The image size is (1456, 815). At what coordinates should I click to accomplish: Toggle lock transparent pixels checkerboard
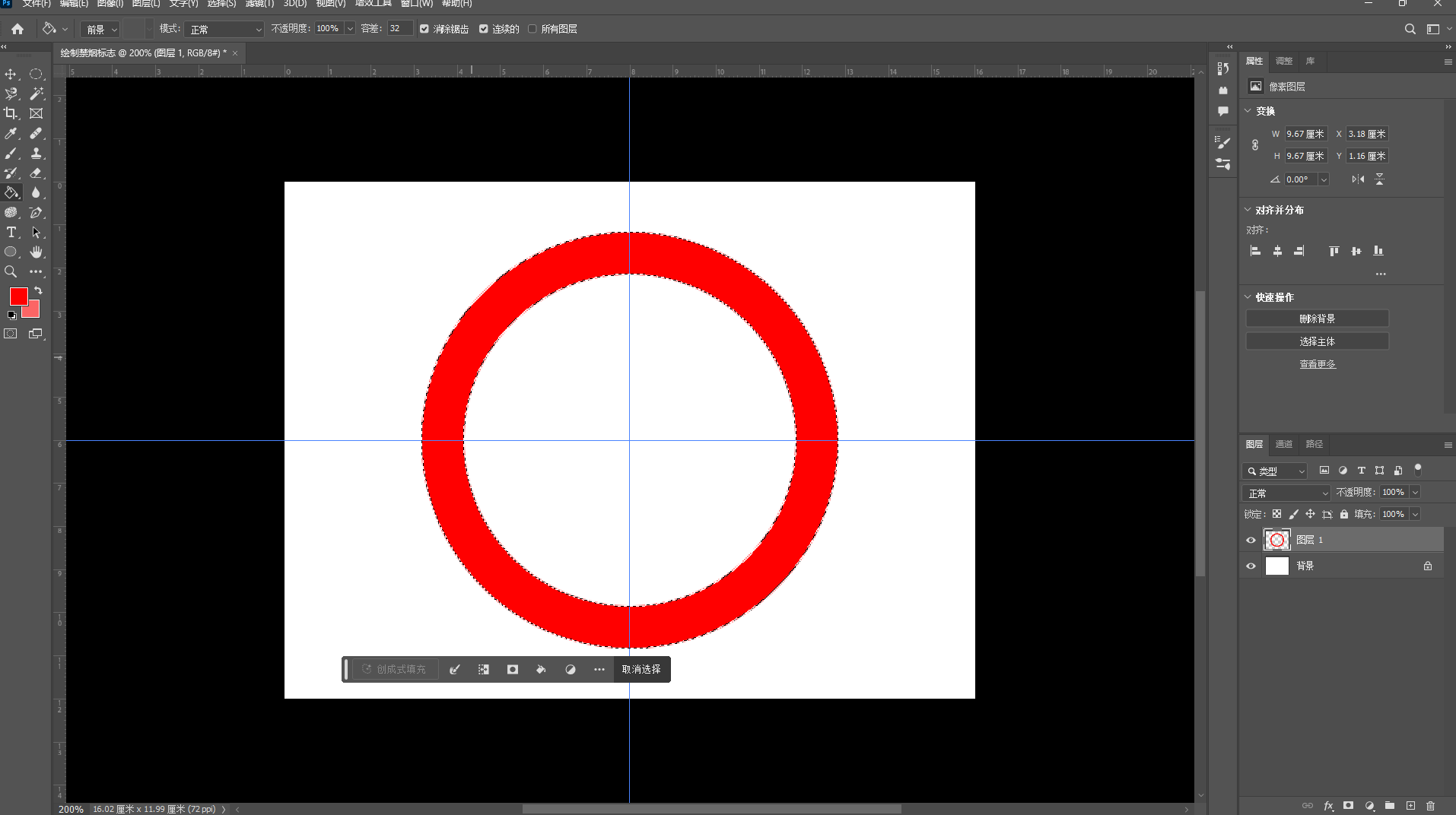pos(1276,514)
